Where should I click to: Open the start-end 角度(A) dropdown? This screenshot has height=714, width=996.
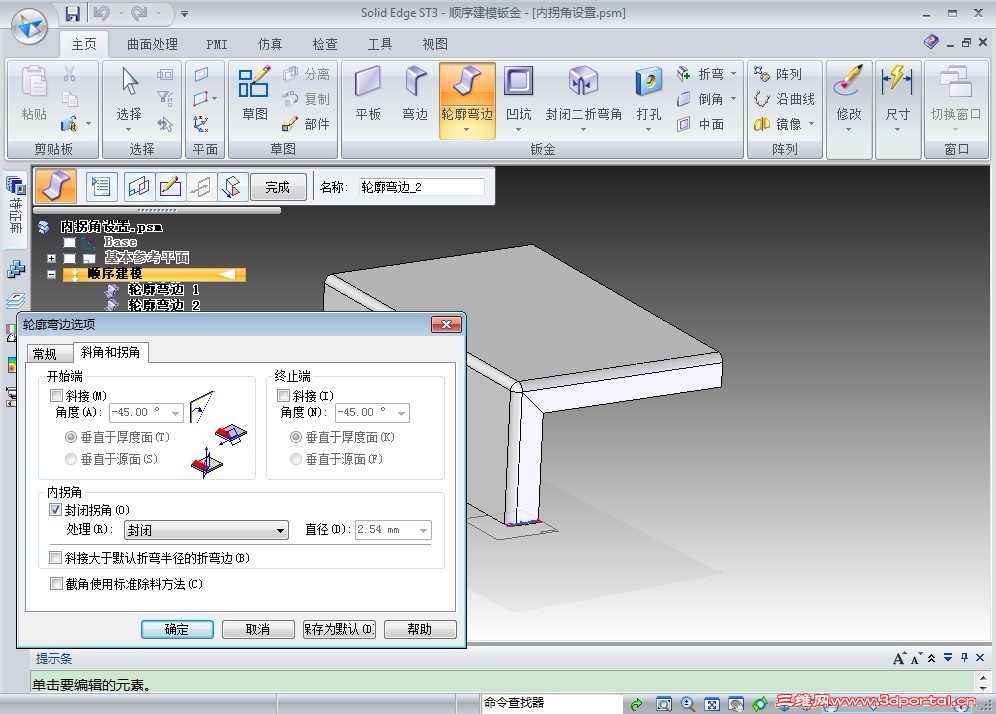click(175, 414)
